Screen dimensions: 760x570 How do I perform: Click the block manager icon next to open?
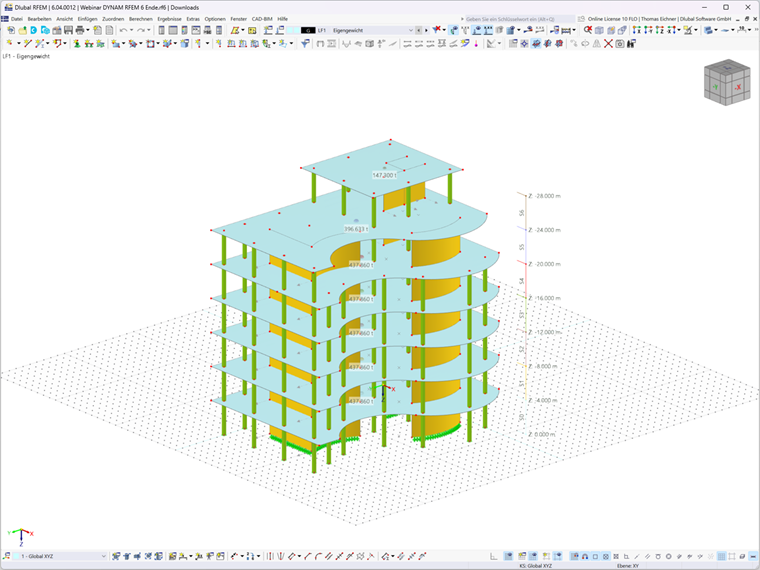pos(33,30)
